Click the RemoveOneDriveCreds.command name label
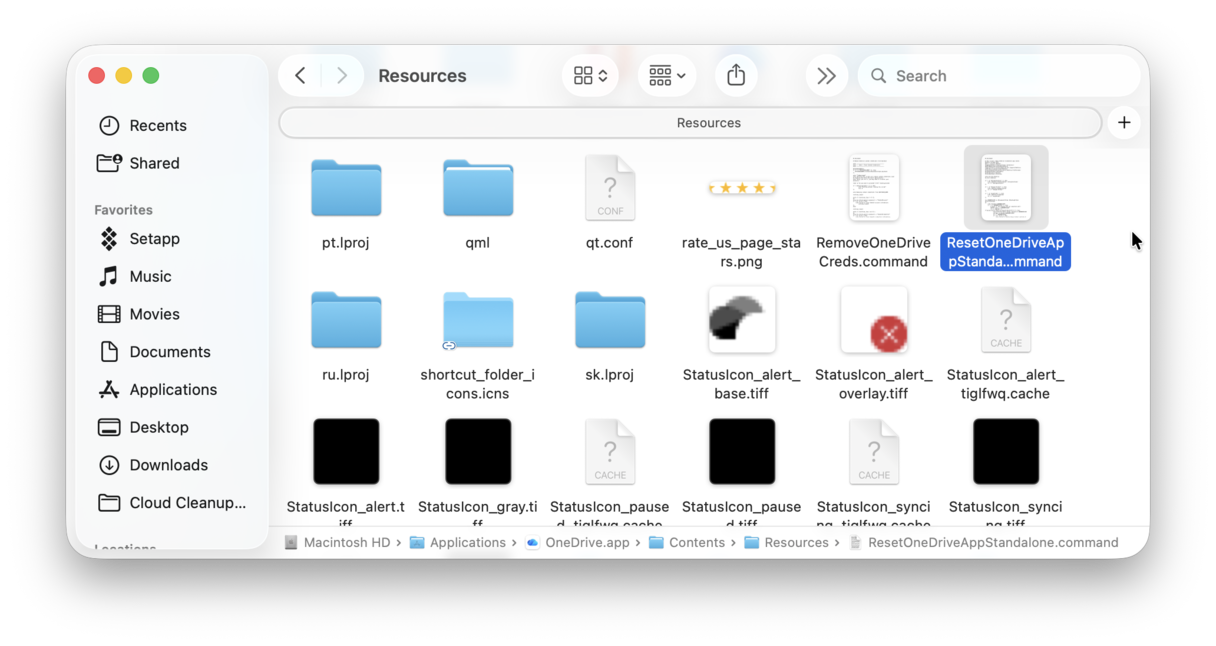 pos(874,252)
